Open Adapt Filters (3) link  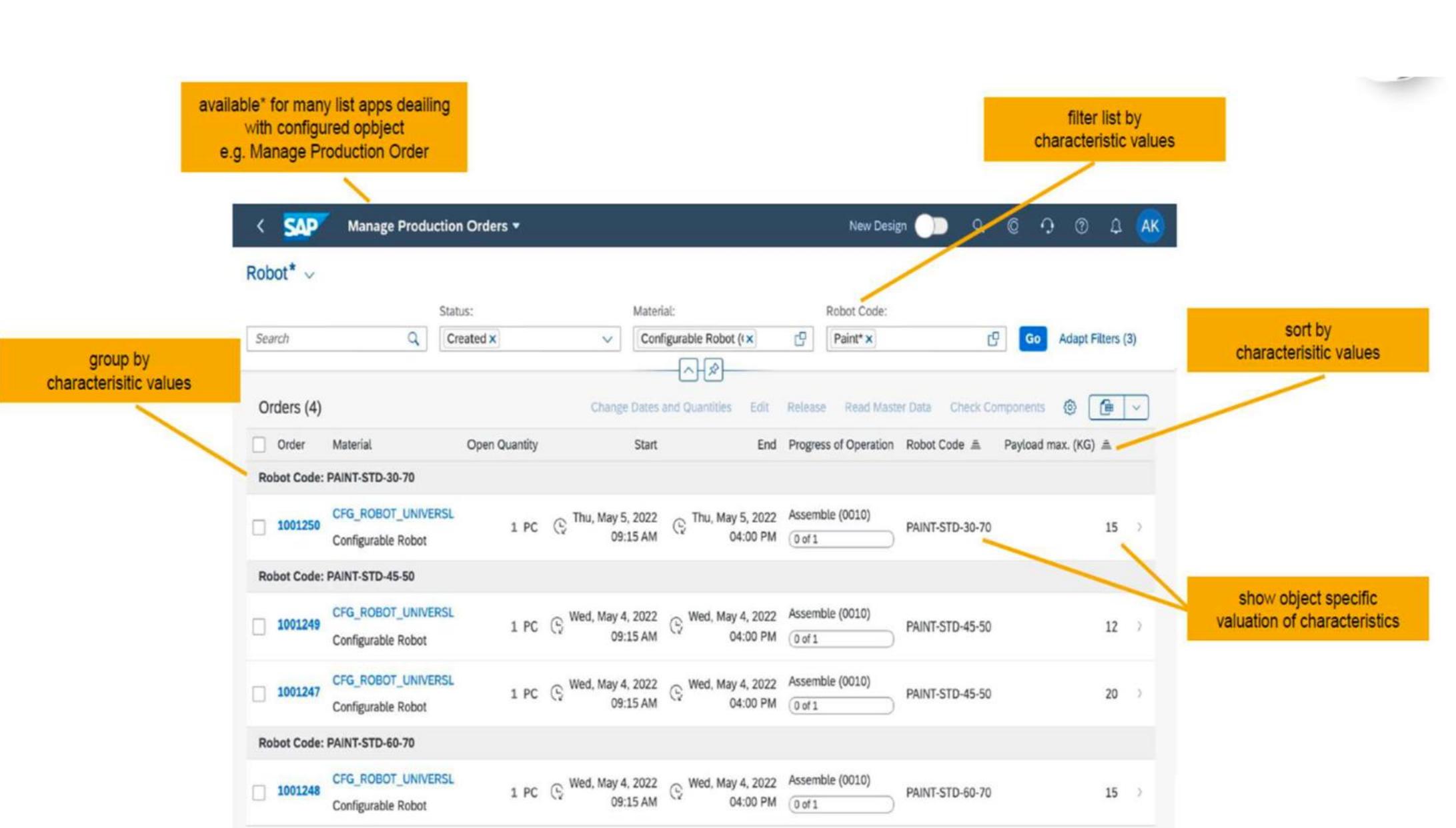1097,339
